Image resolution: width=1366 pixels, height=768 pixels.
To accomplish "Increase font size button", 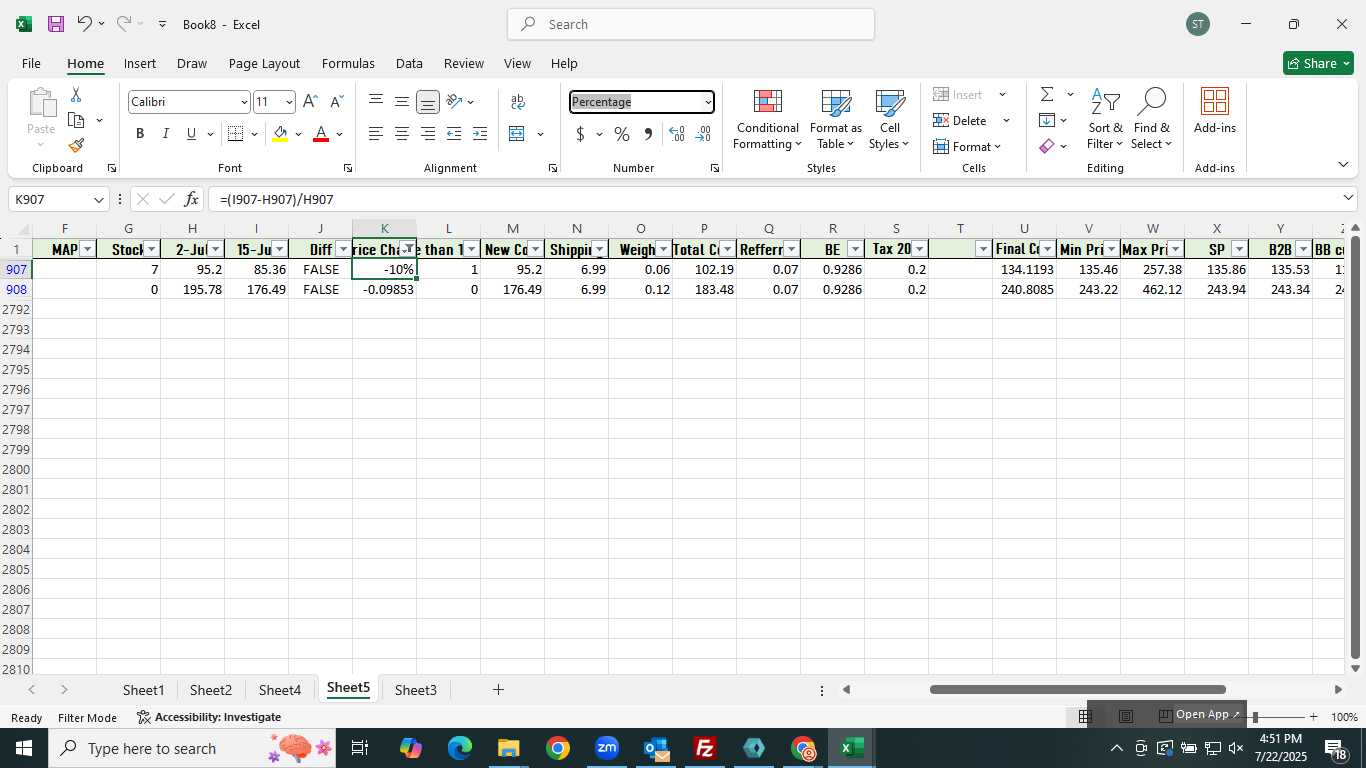I will coord(310,102).
